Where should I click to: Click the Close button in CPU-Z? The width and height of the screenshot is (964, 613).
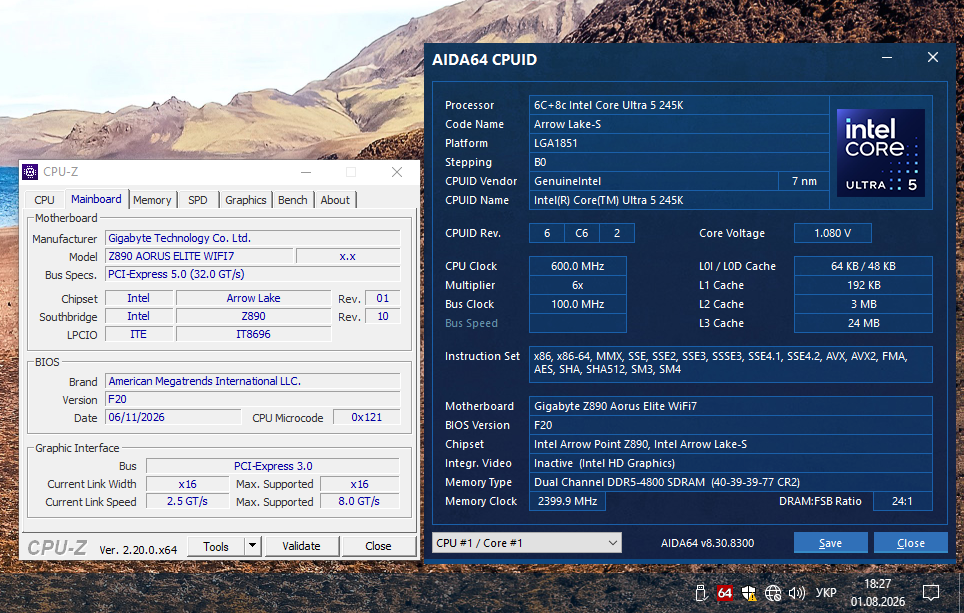[x=378, y=546]
